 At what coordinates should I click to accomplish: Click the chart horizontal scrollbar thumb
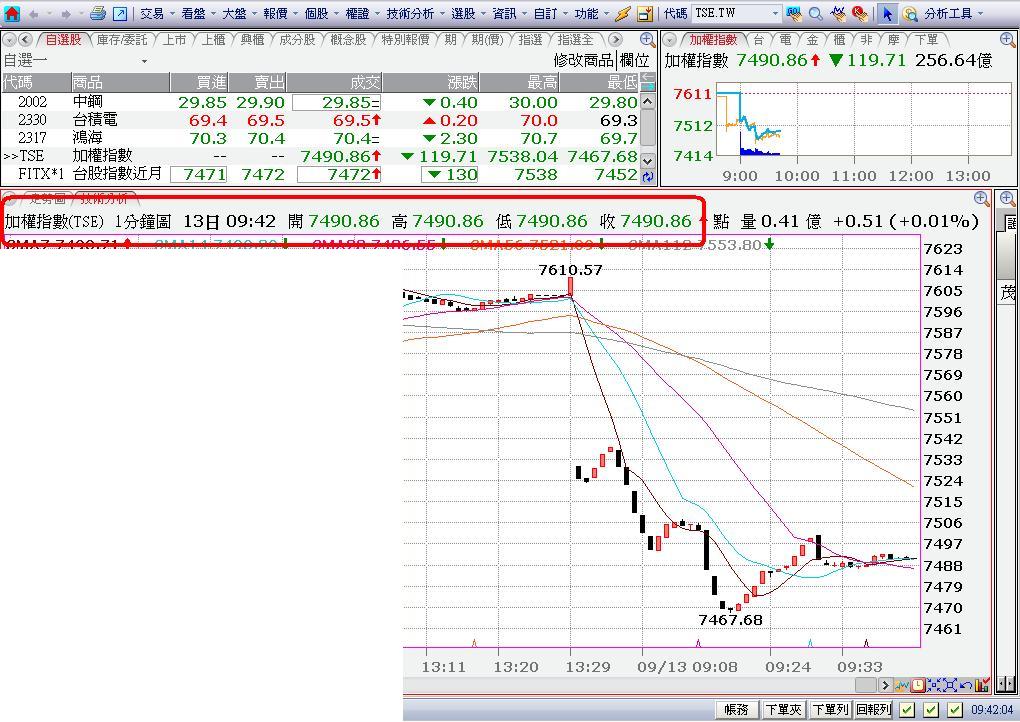866,685
